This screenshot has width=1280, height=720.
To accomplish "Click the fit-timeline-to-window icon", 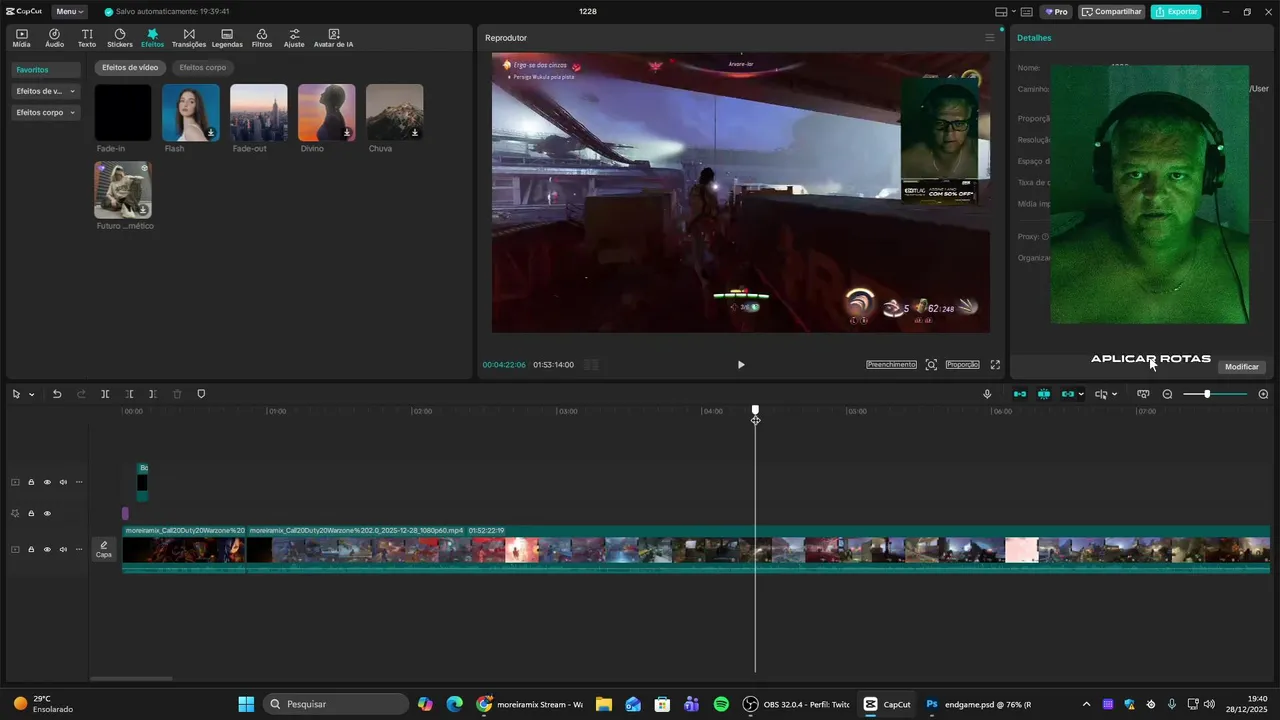I will pos(1143,394).
